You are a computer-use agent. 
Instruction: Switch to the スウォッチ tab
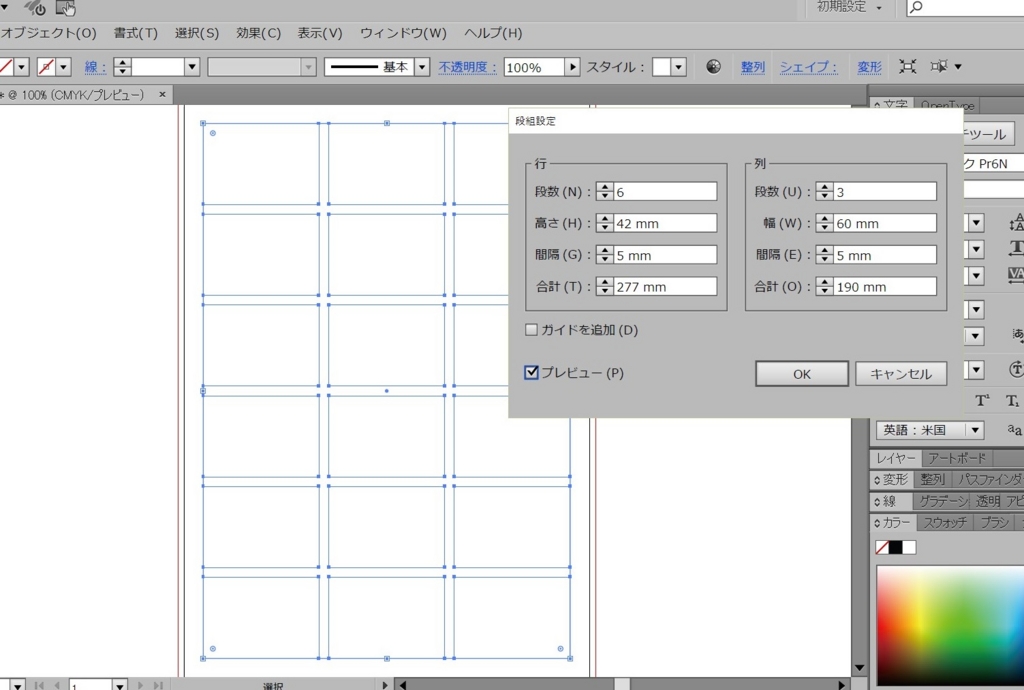944,523
